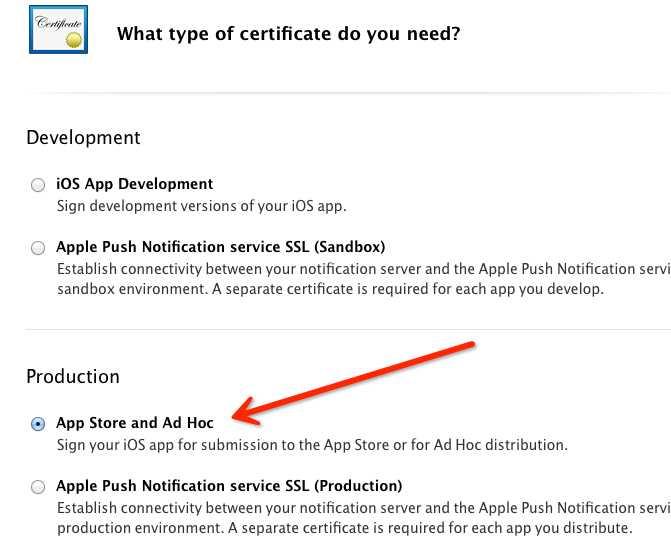Click the Development section heading
The image size is (671, 557).
click(x=83, y=138)
